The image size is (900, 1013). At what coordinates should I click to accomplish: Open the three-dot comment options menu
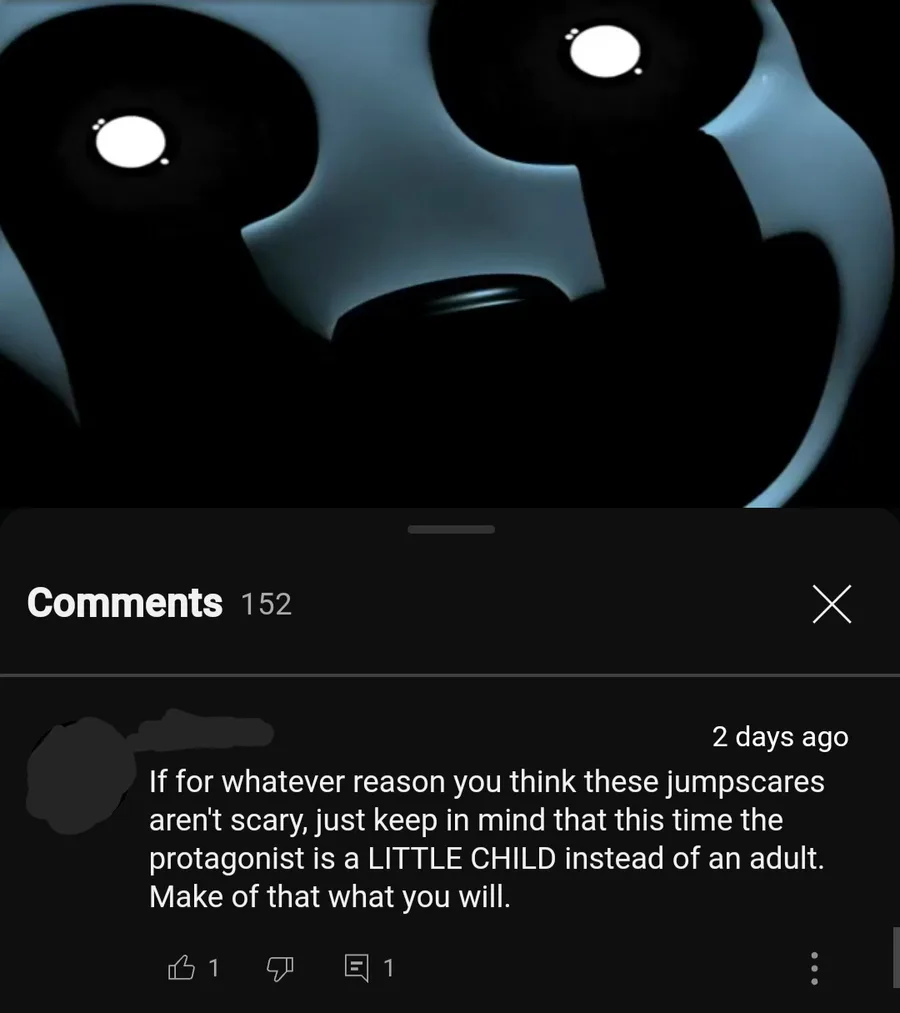point(814,968)
